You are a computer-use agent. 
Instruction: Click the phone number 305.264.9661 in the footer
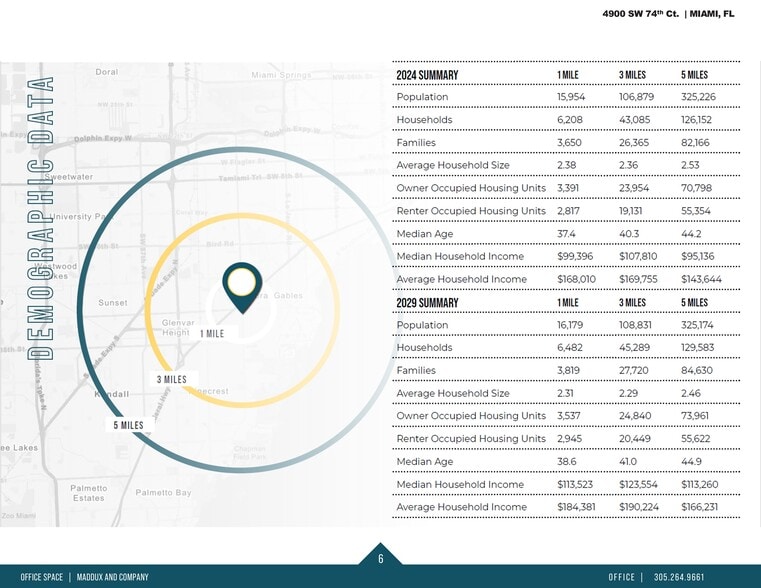679,577
